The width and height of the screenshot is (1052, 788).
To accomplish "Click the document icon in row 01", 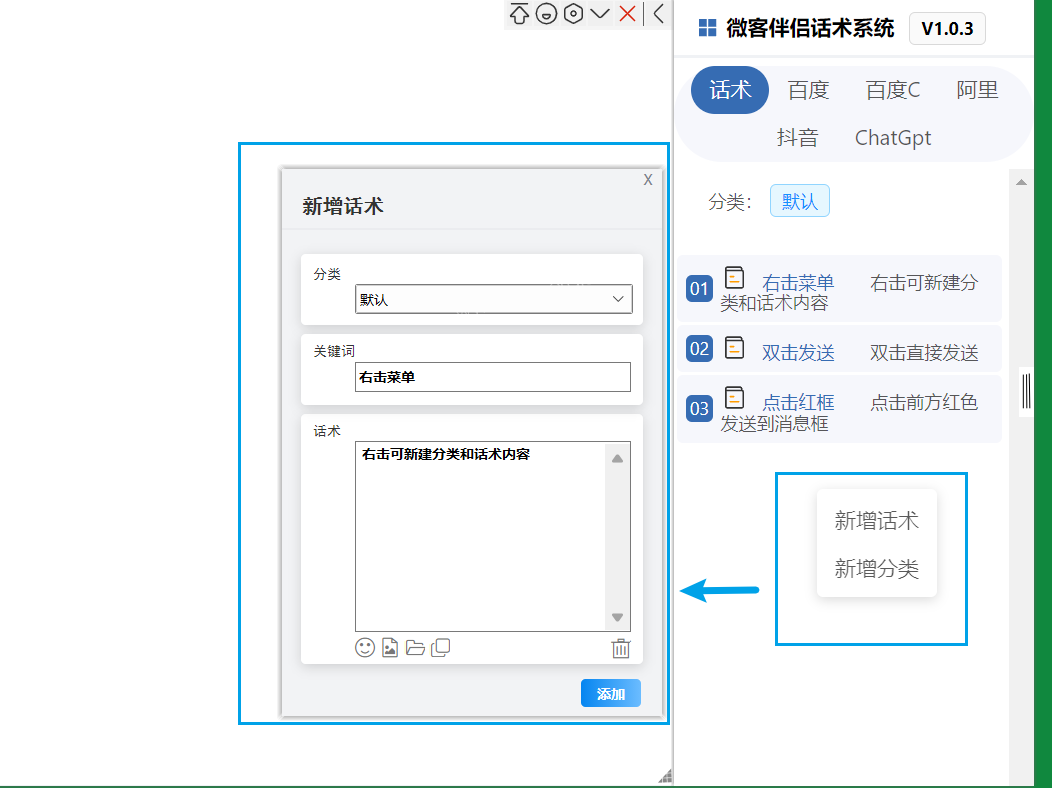I will click(x=735, y=278).
